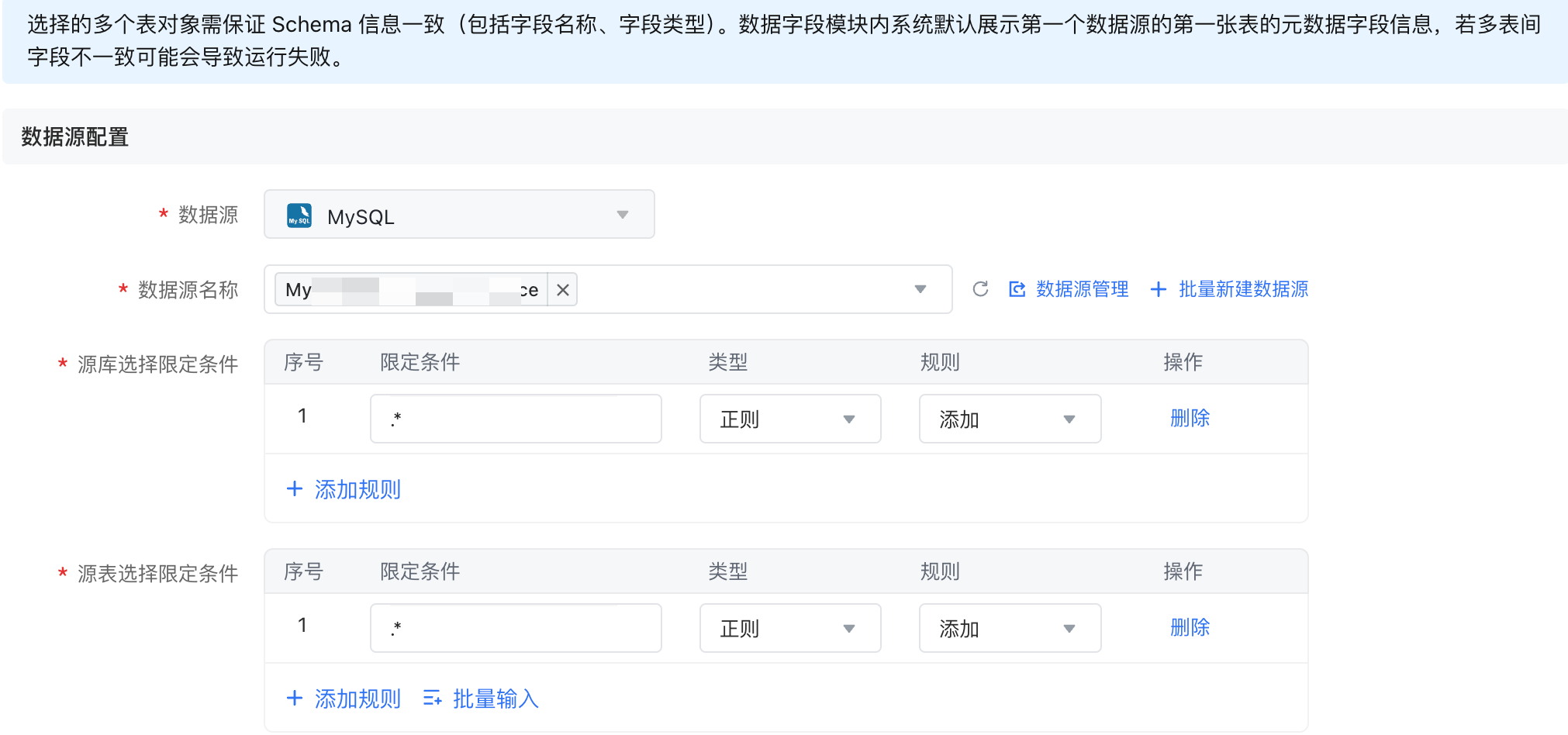The width and height of the screenshot is (1568, 735).
Task: Click the 数据源管理 external link icon
Action: [x=1017, y=289]
